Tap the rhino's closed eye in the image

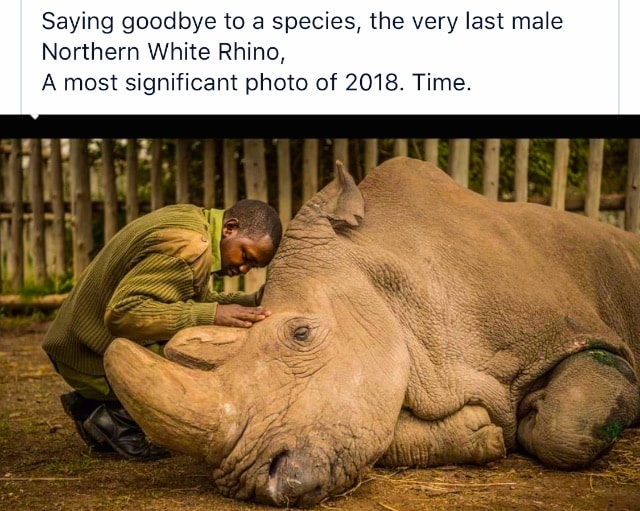coord(301,333)
